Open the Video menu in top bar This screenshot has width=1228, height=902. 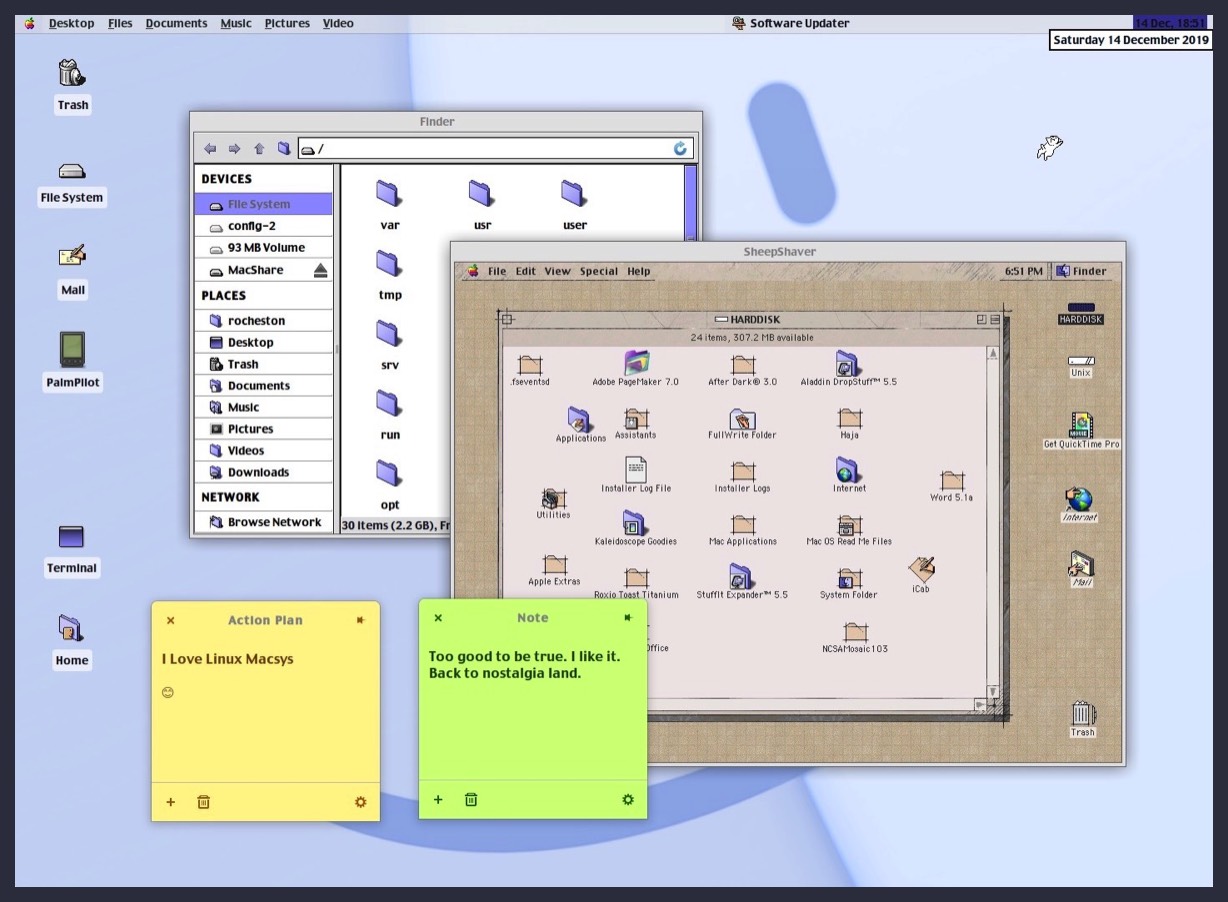[338, 23]
